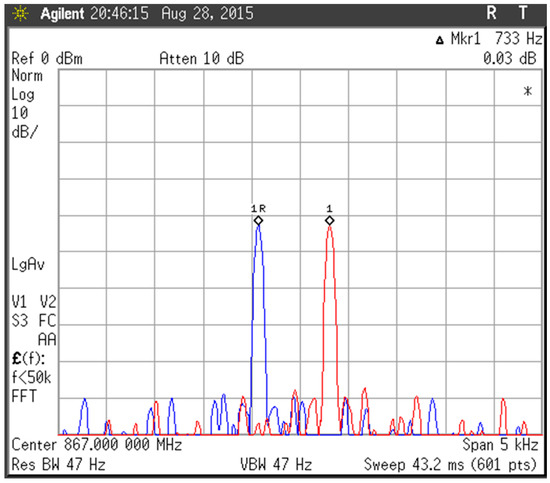Select marker 1 diamond on red peak
Viewport: 550px width, 483px height.
pyautogui.click(x=329, y=220)
